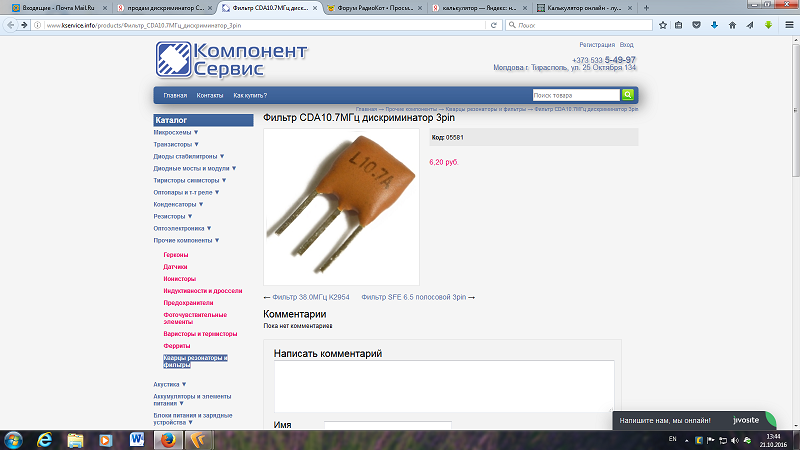Screen dimensions: 800x450
Task: Expand the Транзисторы catalog category
Action: pyautogui.click(x=174, y=144)
